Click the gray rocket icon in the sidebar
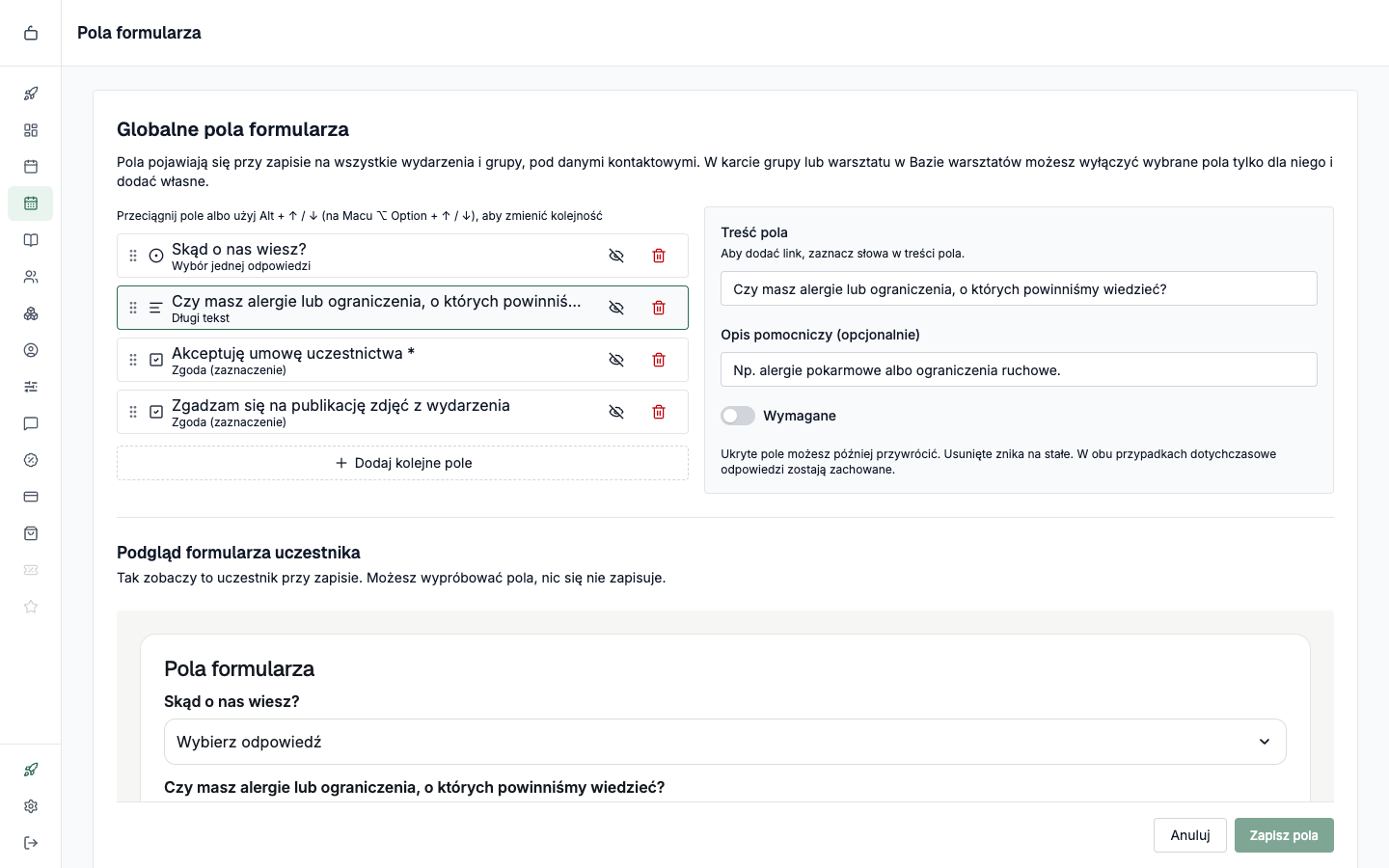The image size is (1389, 868). point(31,94)
